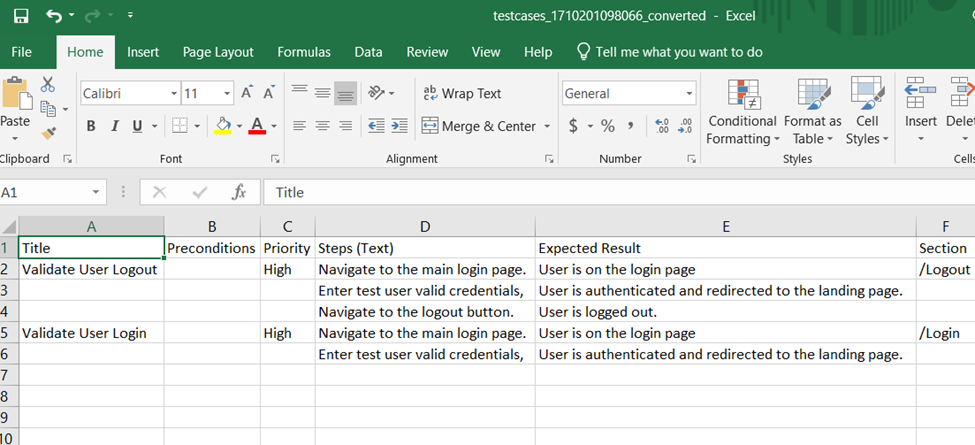
Task: Toggle Italic formatting
Action: pyautogui.click(x=114, y=126)
